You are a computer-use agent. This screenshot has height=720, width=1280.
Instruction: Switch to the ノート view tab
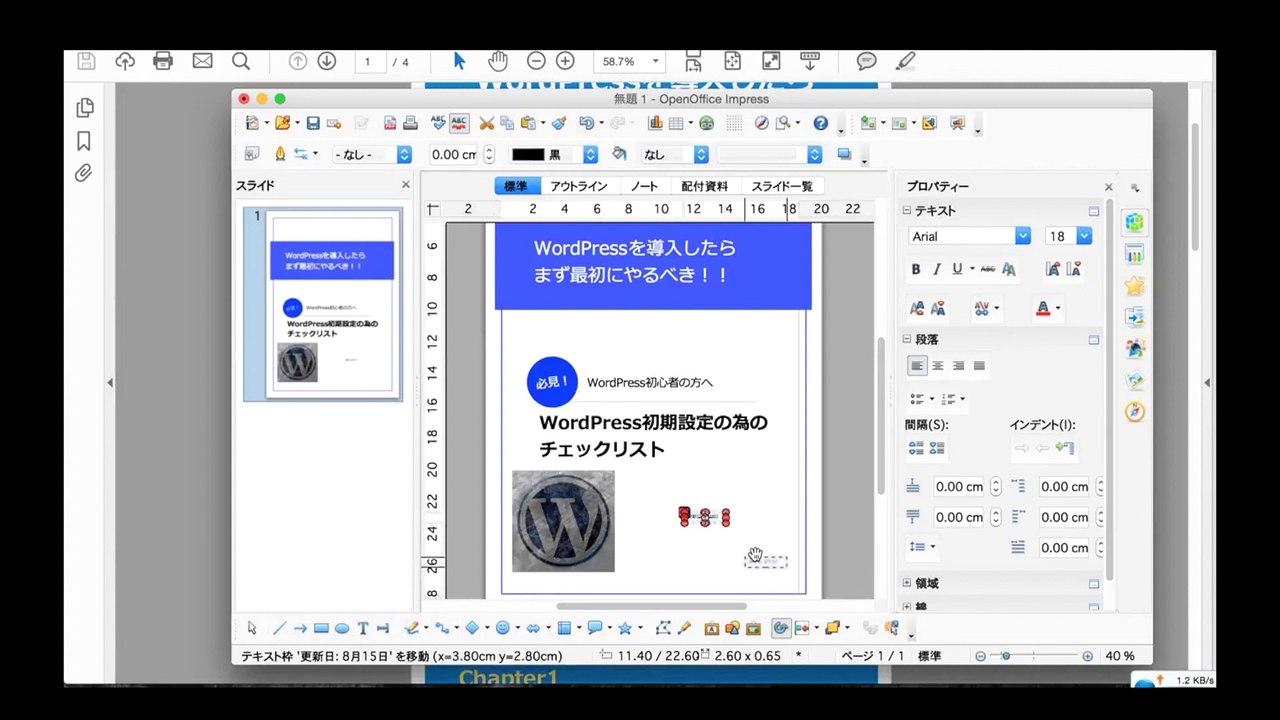644,186
